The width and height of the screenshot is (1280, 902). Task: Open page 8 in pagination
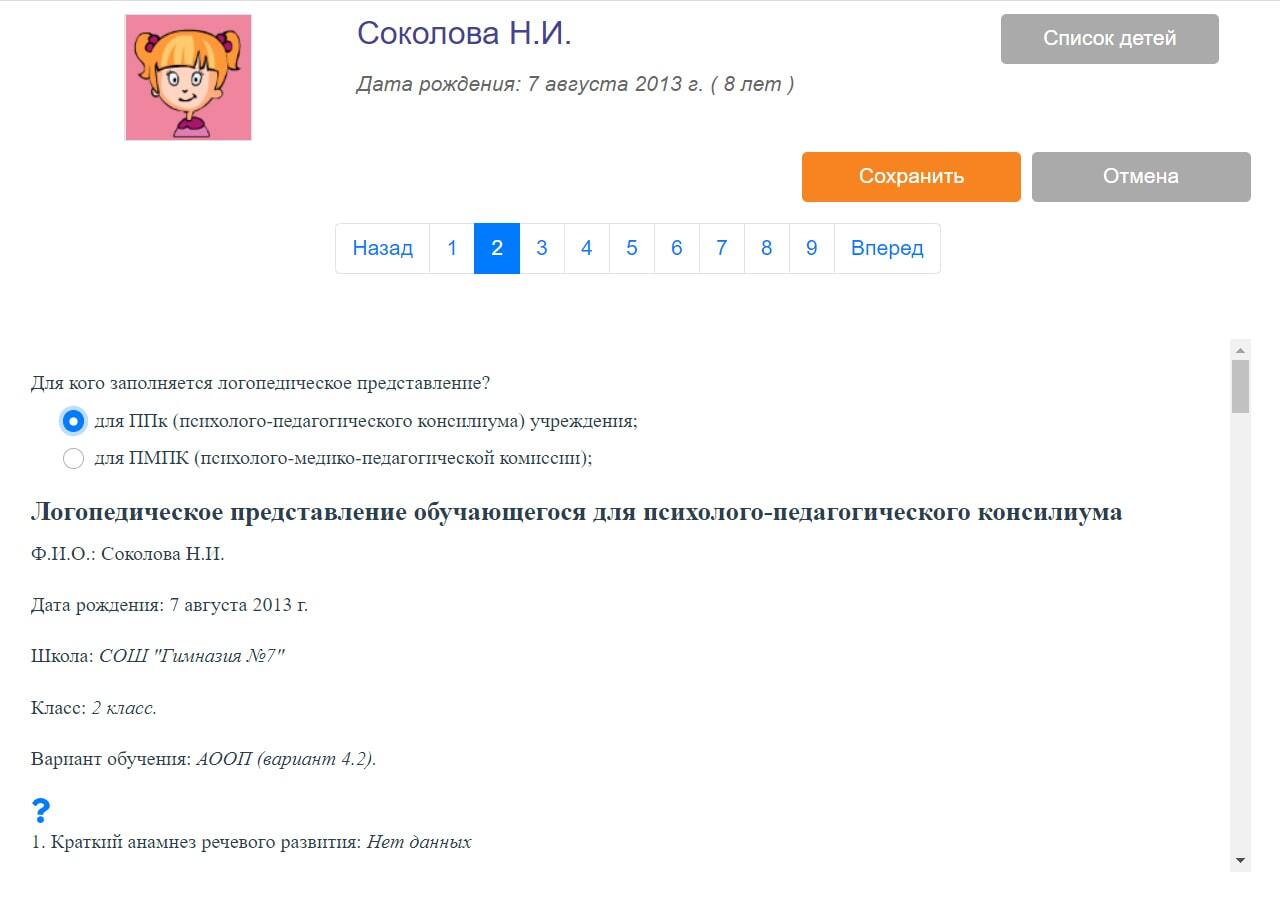click(x=767, y=248)
